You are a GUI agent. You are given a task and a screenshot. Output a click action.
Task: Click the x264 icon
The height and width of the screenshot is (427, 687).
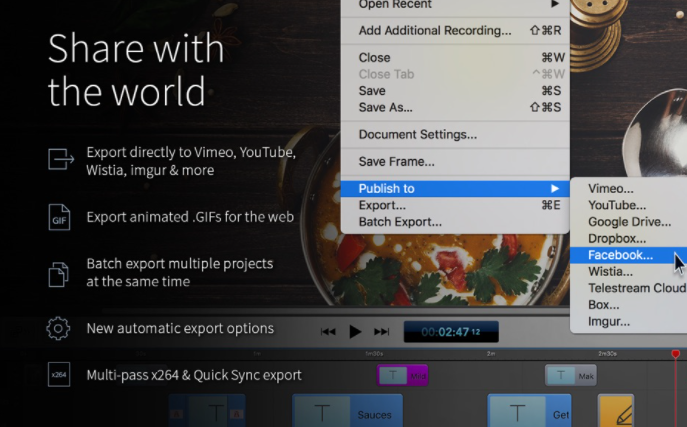click(59, 375)
